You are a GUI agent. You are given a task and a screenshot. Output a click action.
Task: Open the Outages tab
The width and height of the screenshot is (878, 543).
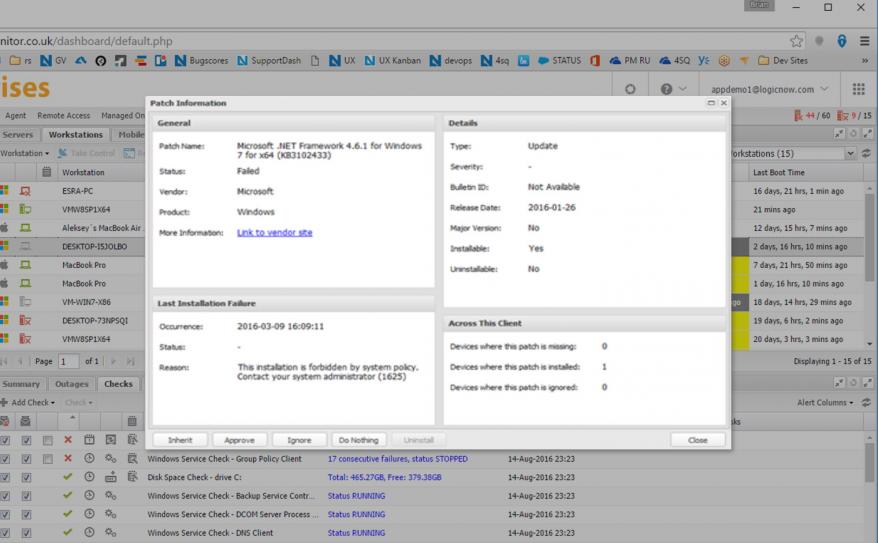coord(72,384)
